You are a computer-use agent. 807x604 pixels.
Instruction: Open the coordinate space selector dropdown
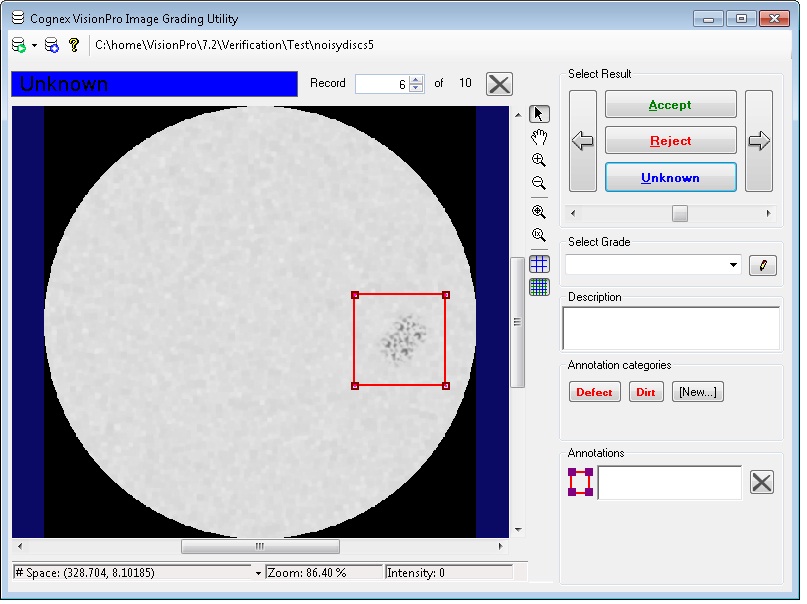tap(259, 572)
